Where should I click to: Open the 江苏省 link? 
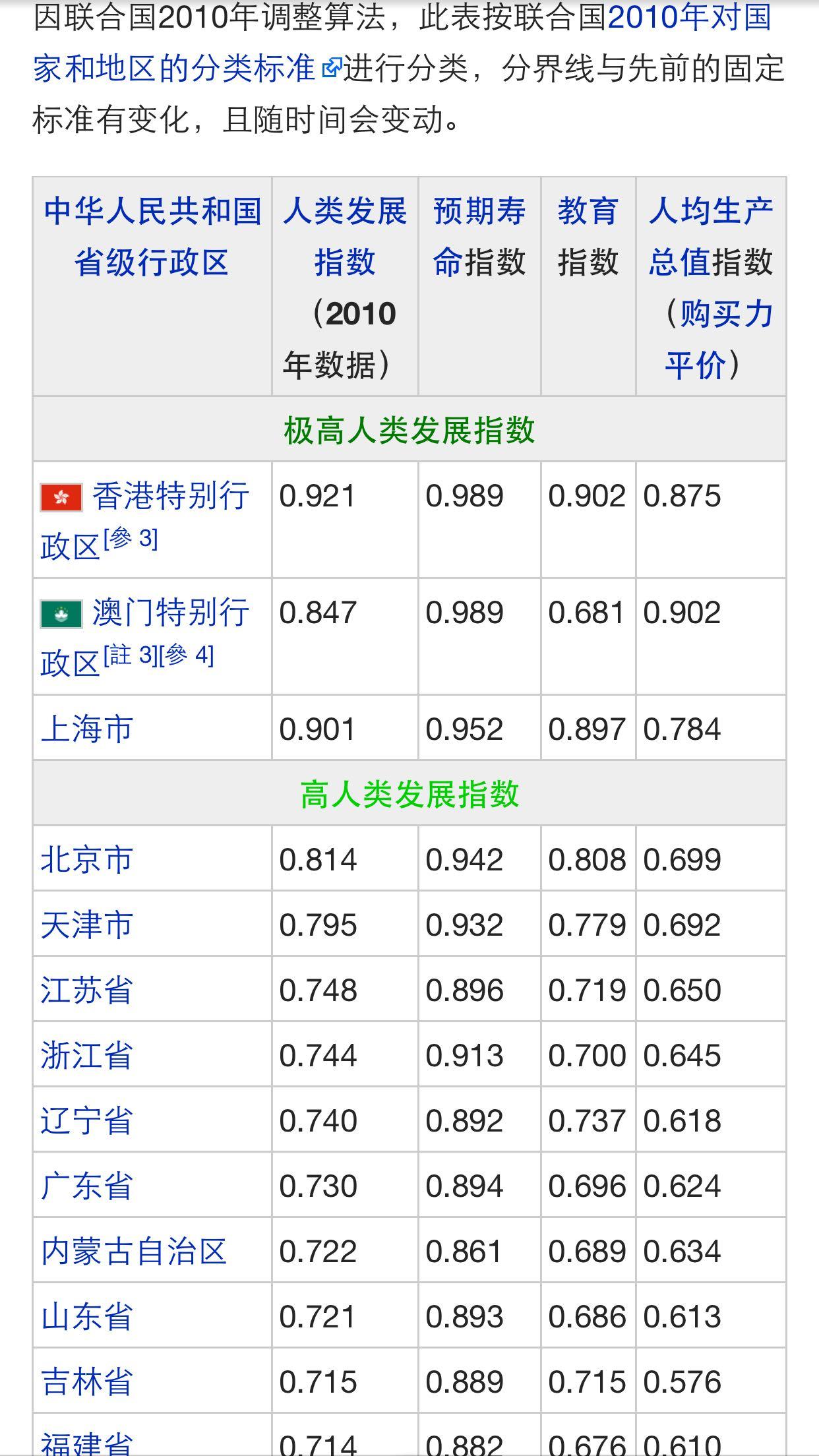coord(87,990)
